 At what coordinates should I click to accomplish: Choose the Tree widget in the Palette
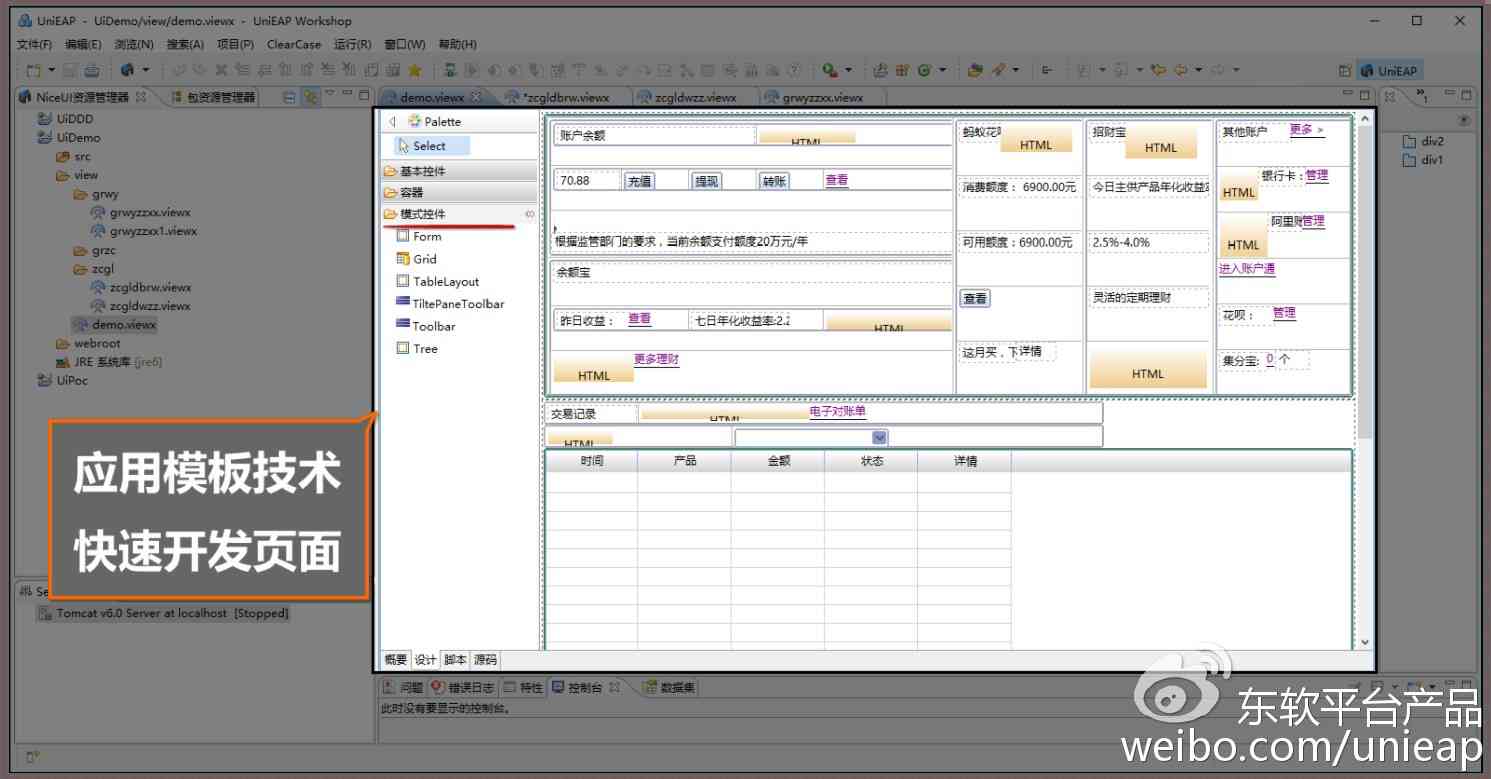click(x=417, y=349)
